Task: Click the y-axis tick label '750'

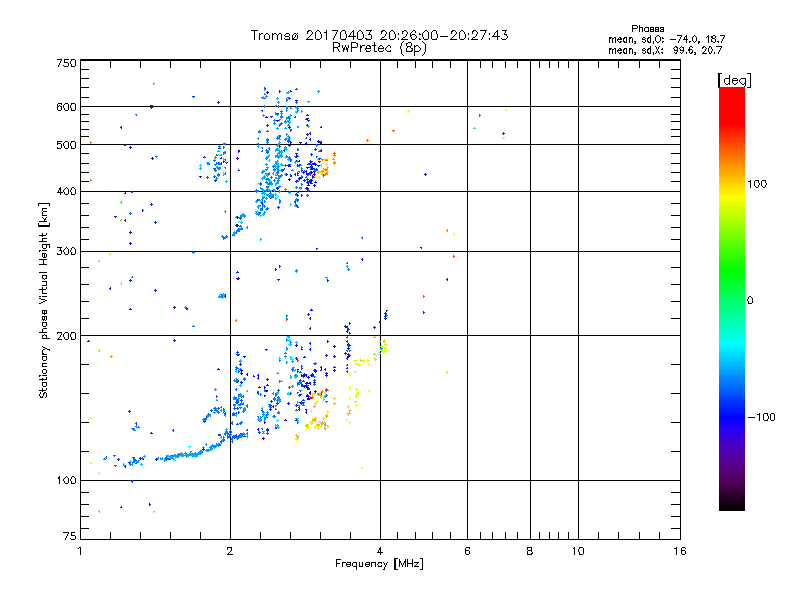Action: pyautogui.click(x=67, y=63)
